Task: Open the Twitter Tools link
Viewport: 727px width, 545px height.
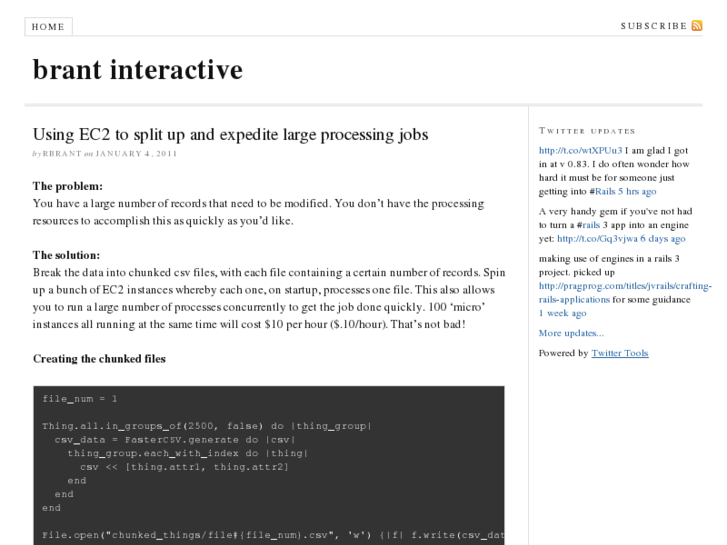Action: coord(620,353)
